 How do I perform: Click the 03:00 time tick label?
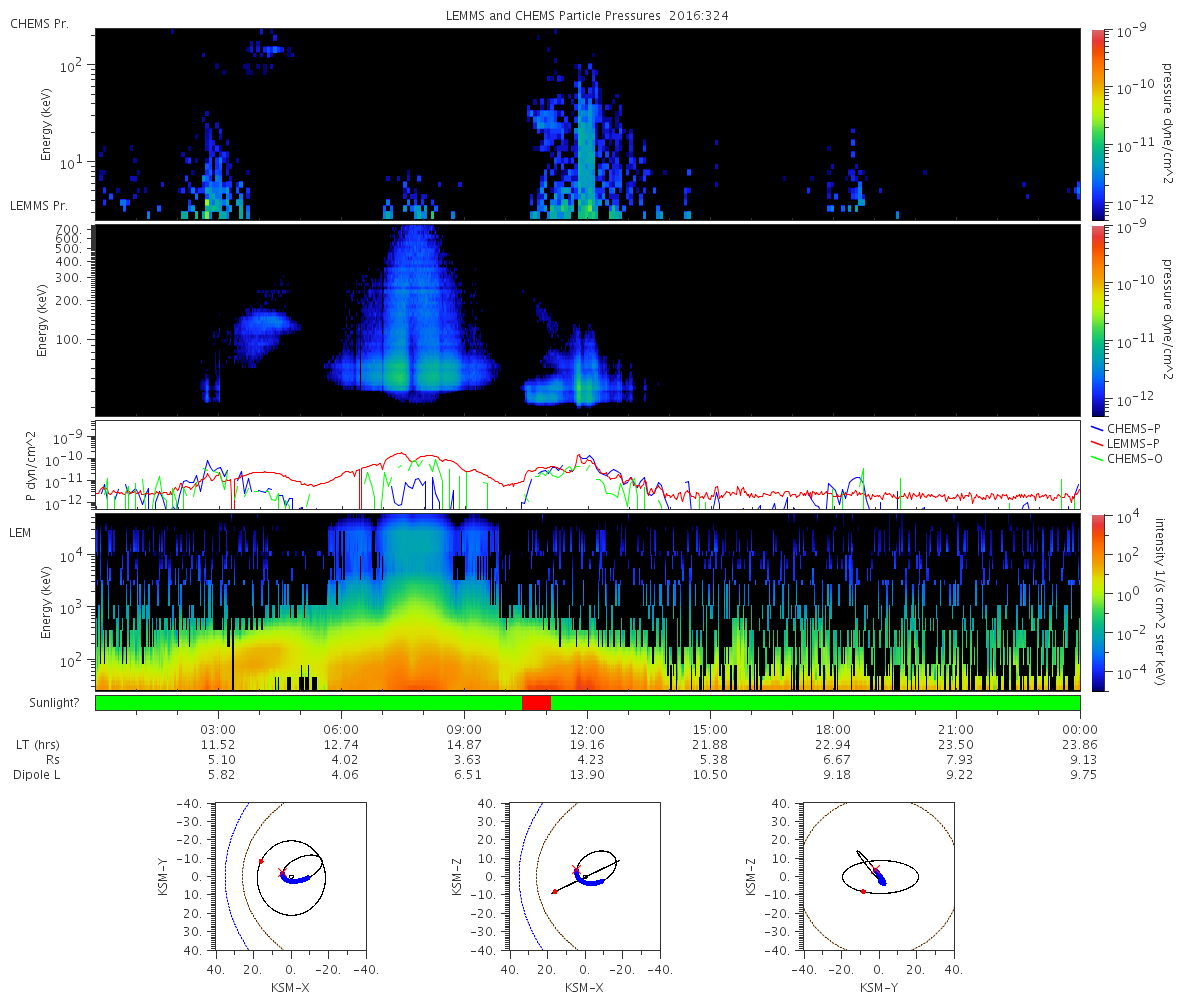point(218,730)
